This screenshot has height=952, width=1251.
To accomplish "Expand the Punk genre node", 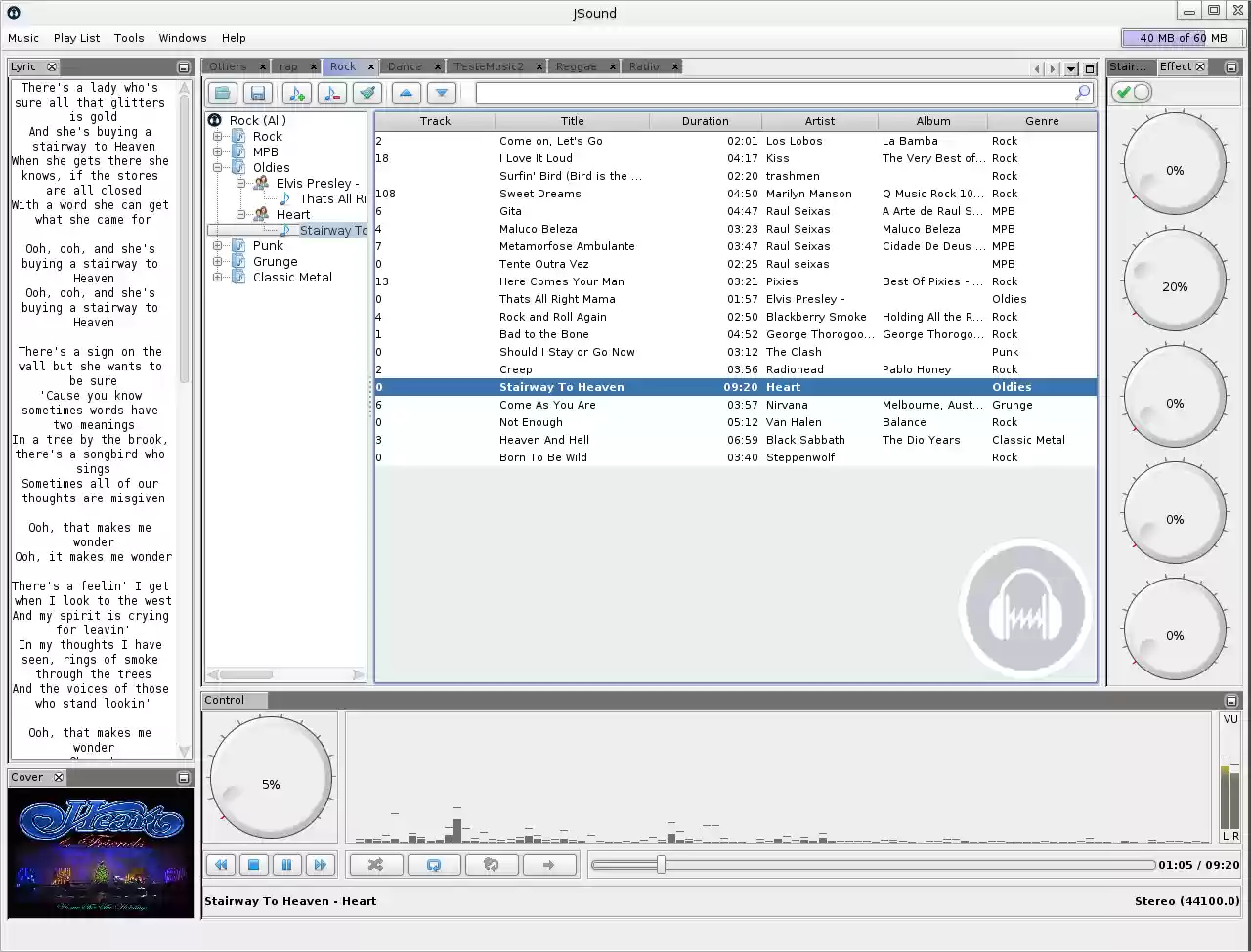I will pyautogui.click(x=217, y=245).
